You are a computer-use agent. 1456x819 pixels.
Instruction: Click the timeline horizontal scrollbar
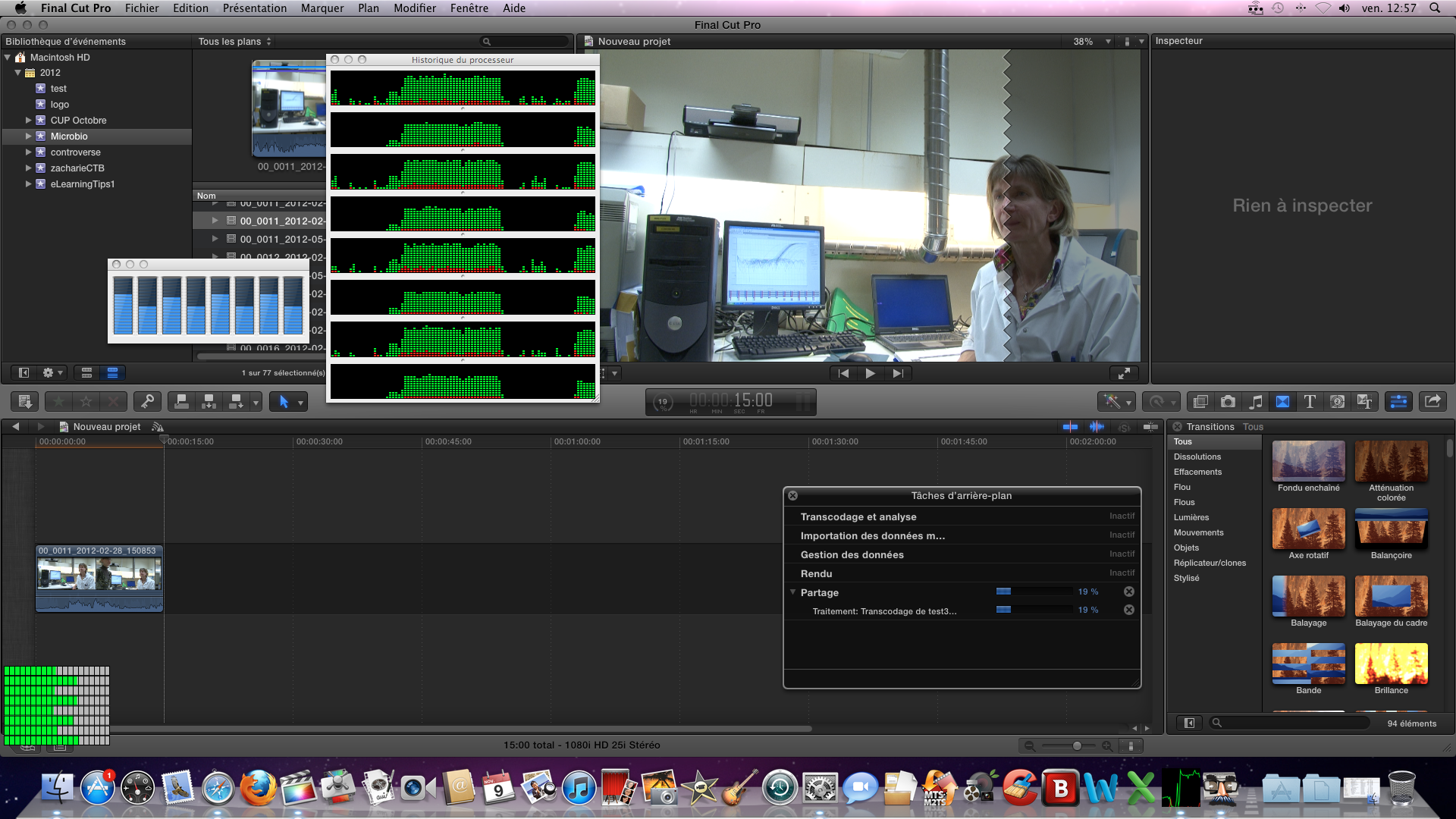[461, 729]
